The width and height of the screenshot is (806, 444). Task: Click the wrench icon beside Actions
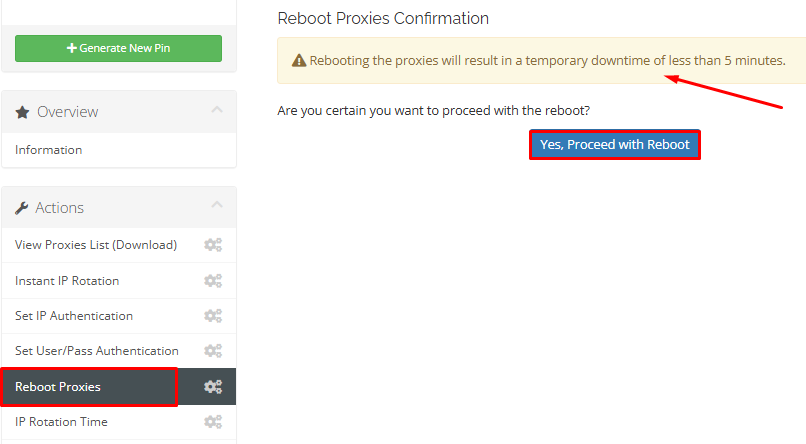23,208
